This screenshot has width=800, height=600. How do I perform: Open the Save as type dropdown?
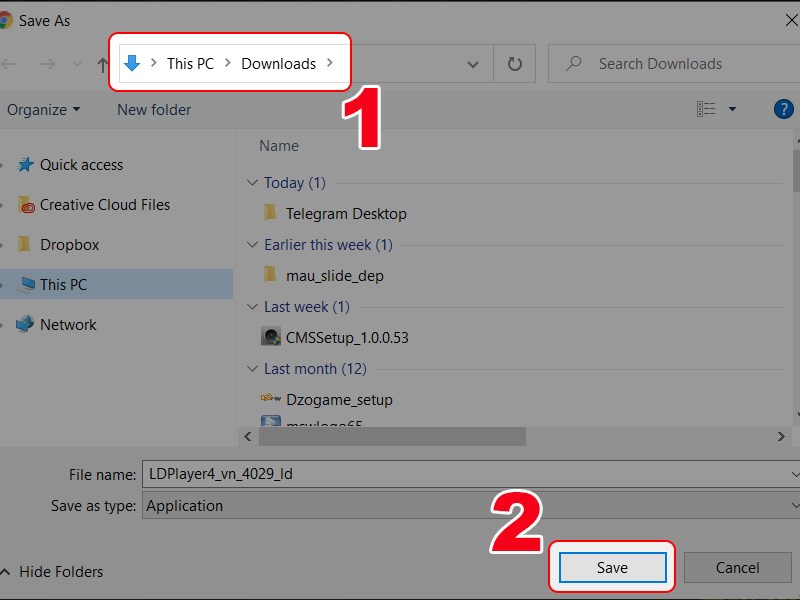tap(470, 506)
